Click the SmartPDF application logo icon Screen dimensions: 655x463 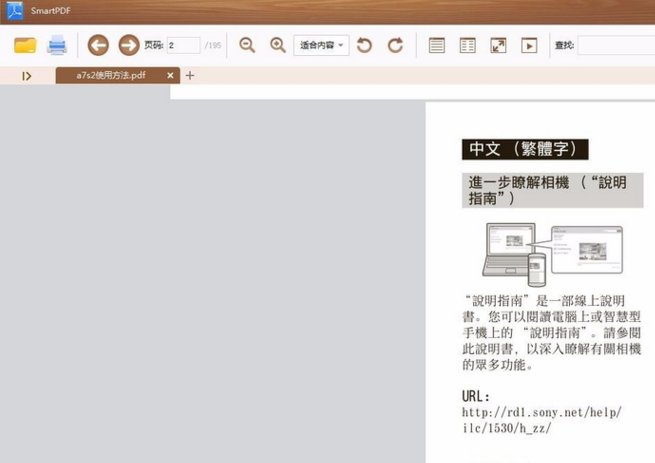point(15,11)
